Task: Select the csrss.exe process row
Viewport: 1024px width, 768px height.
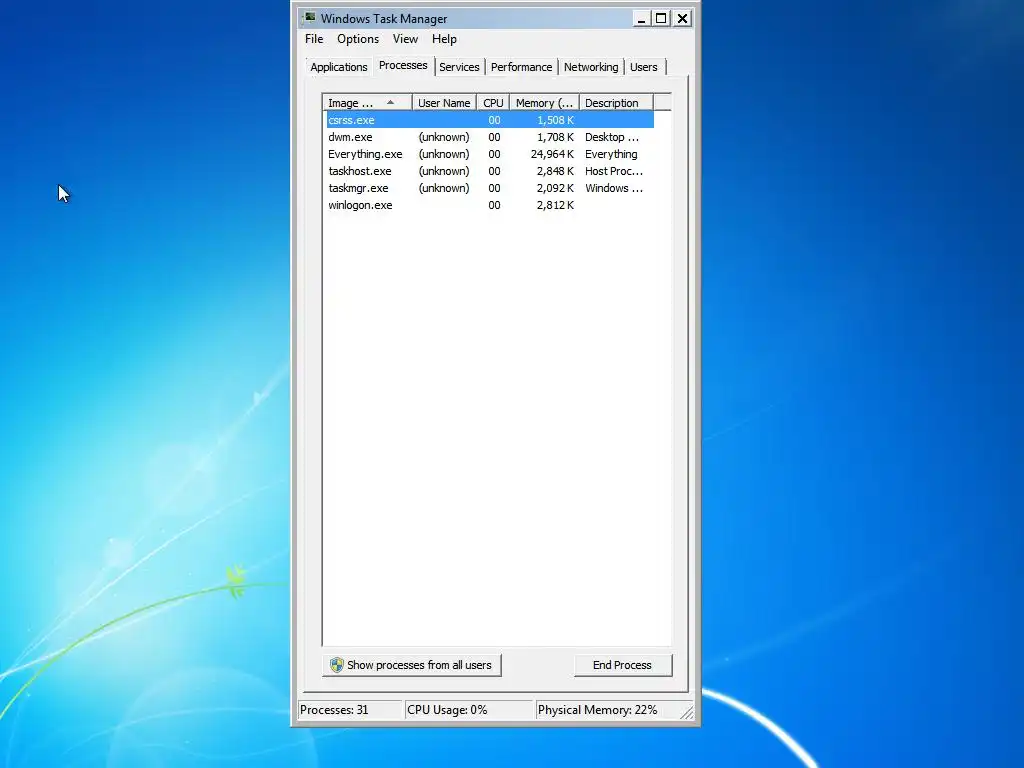Action: click(489, 120)
